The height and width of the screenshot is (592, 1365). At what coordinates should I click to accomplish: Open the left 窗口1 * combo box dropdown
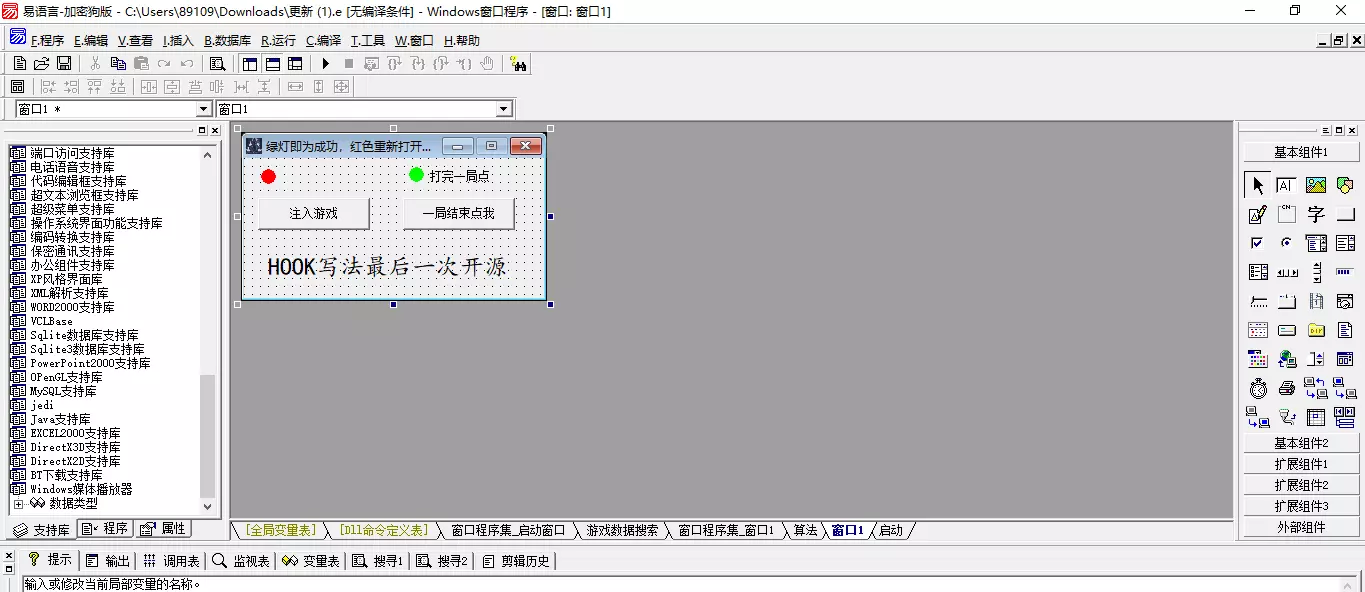tap(204, 109)
